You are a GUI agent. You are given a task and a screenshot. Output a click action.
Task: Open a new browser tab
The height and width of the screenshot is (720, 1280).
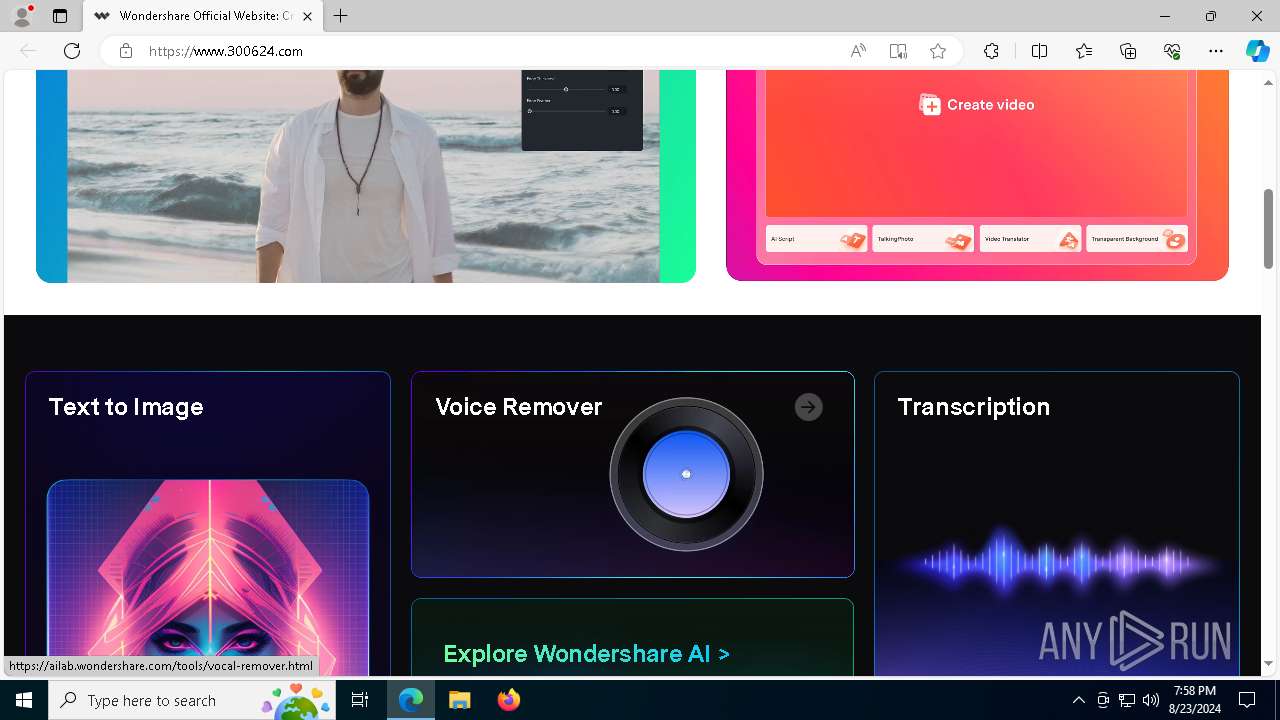pyautogui.click(x=341, y=16)
